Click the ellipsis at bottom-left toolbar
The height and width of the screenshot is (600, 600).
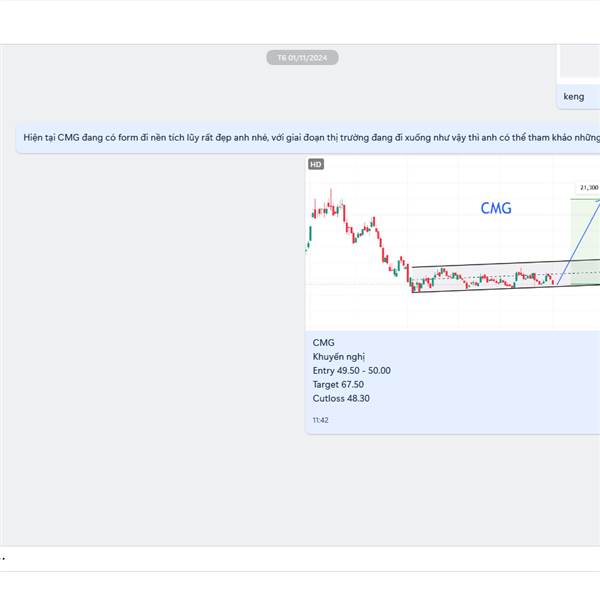click(x=3, y=559)
